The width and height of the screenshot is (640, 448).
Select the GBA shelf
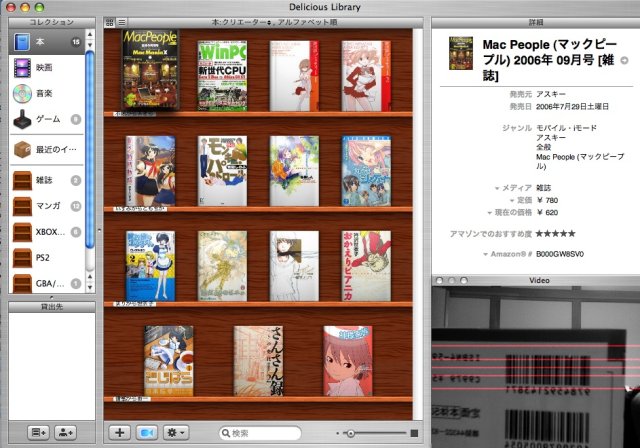pyautogui.click(x=47, y=283)
